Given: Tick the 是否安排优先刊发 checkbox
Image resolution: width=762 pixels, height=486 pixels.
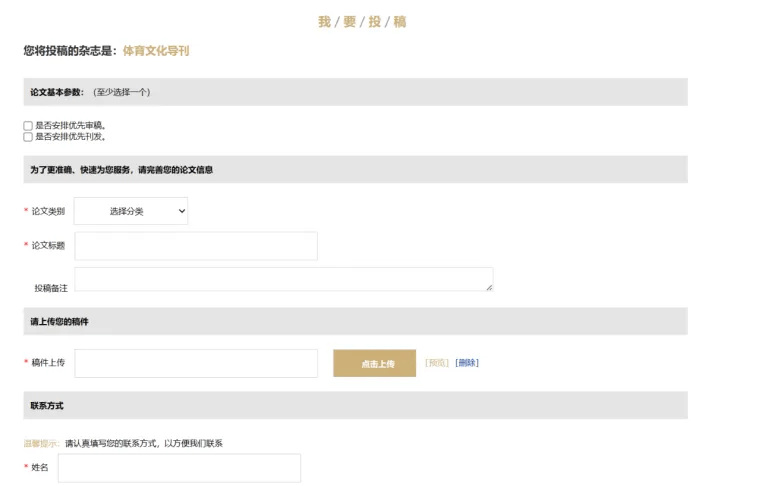Looking at the screenshot, I should coord(28,137).
